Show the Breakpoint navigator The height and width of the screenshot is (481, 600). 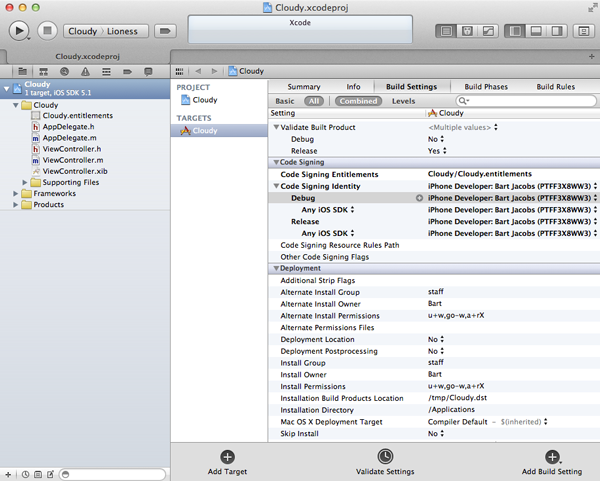point(127,71)
